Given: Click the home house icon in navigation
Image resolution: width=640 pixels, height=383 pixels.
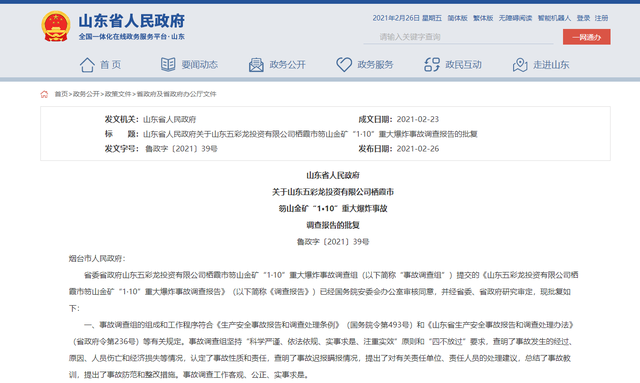Looking at the screenshot, I should coord(87,65).
